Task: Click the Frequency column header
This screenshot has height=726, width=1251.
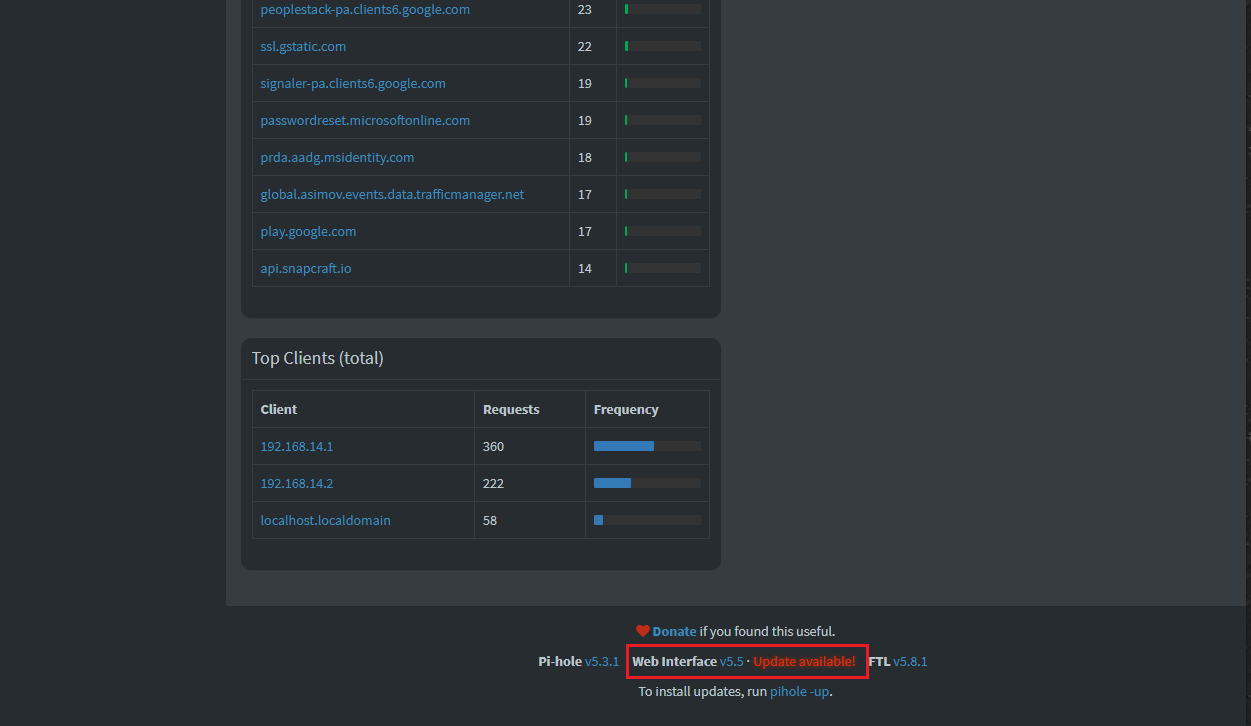Action: click(x=626, y=409)
